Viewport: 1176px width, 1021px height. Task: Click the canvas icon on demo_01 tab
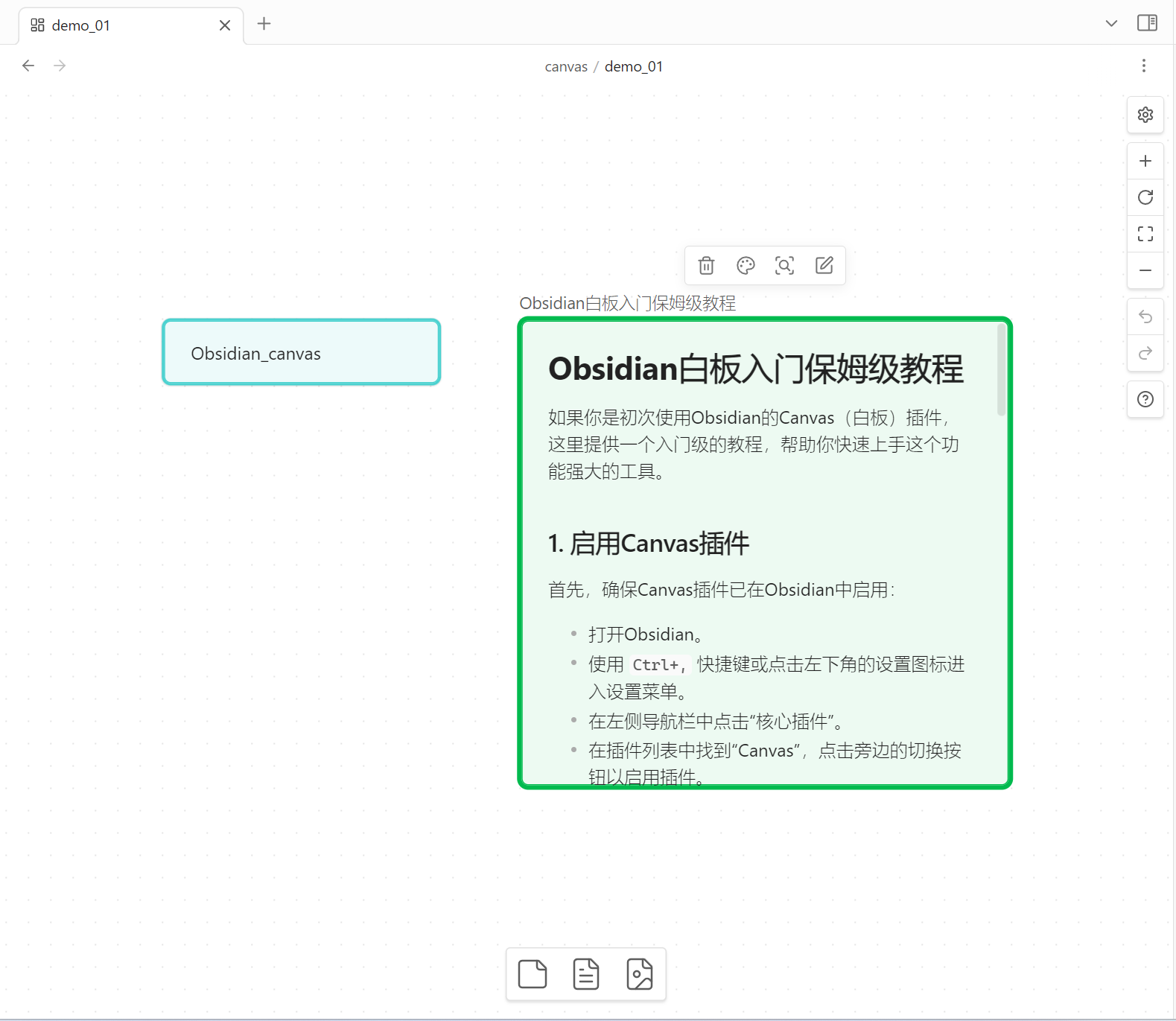37,25
